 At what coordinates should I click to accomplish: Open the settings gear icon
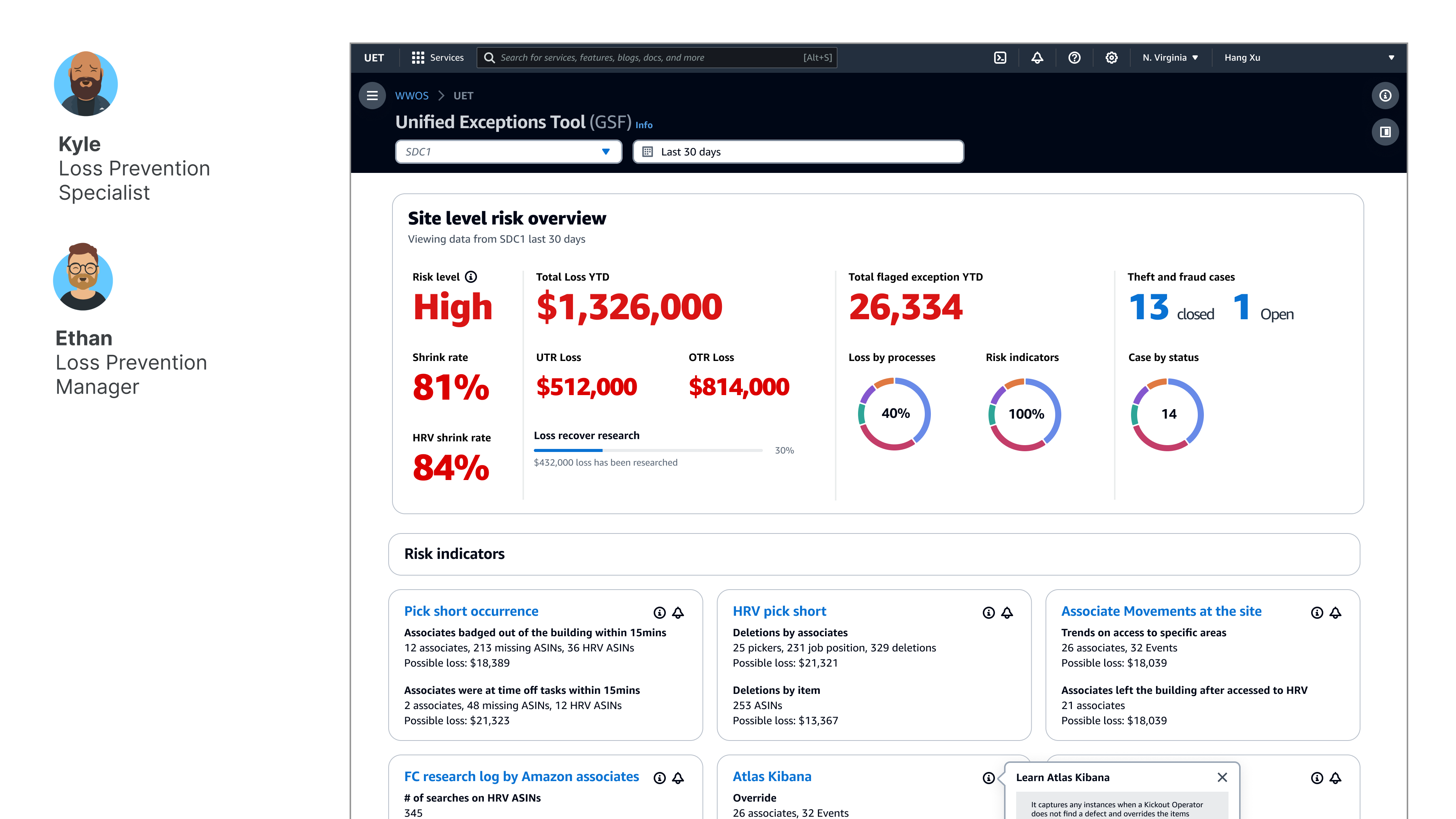click(x=1111, y=58)
